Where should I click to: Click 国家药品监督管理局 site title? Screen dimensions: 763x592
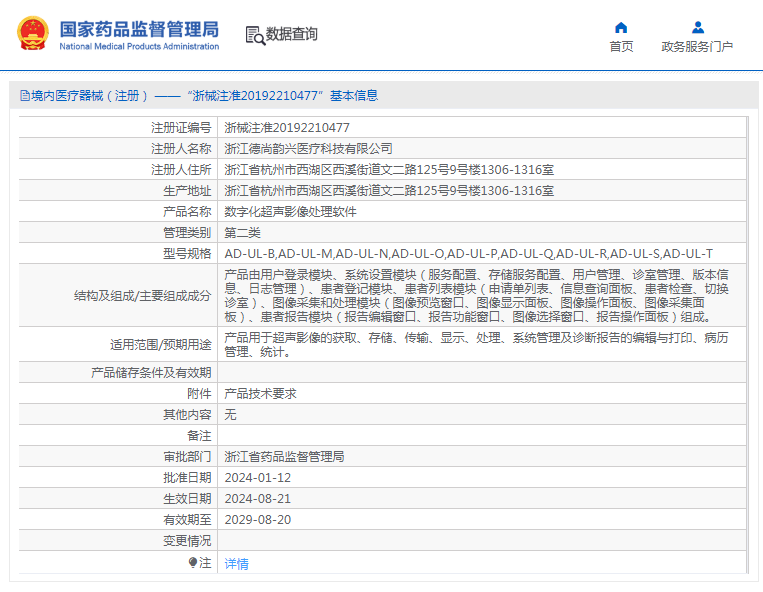[139, 29]
